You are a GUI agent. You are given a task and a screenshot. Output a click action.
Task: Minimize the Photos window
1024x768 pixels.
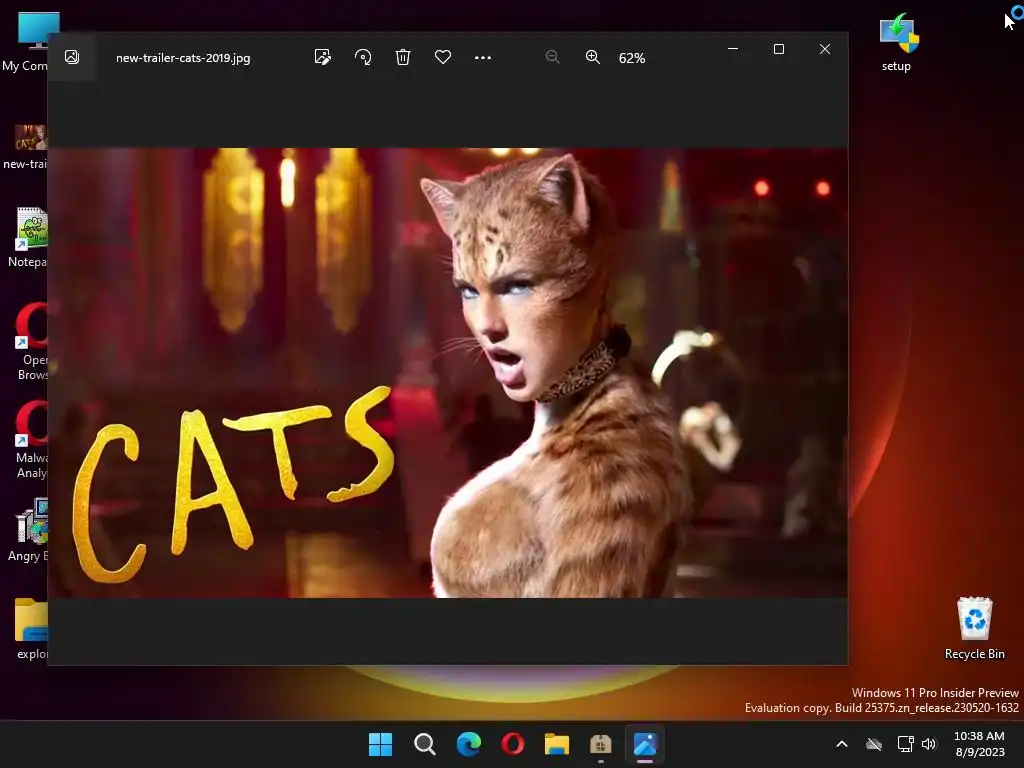coord(733,49)
